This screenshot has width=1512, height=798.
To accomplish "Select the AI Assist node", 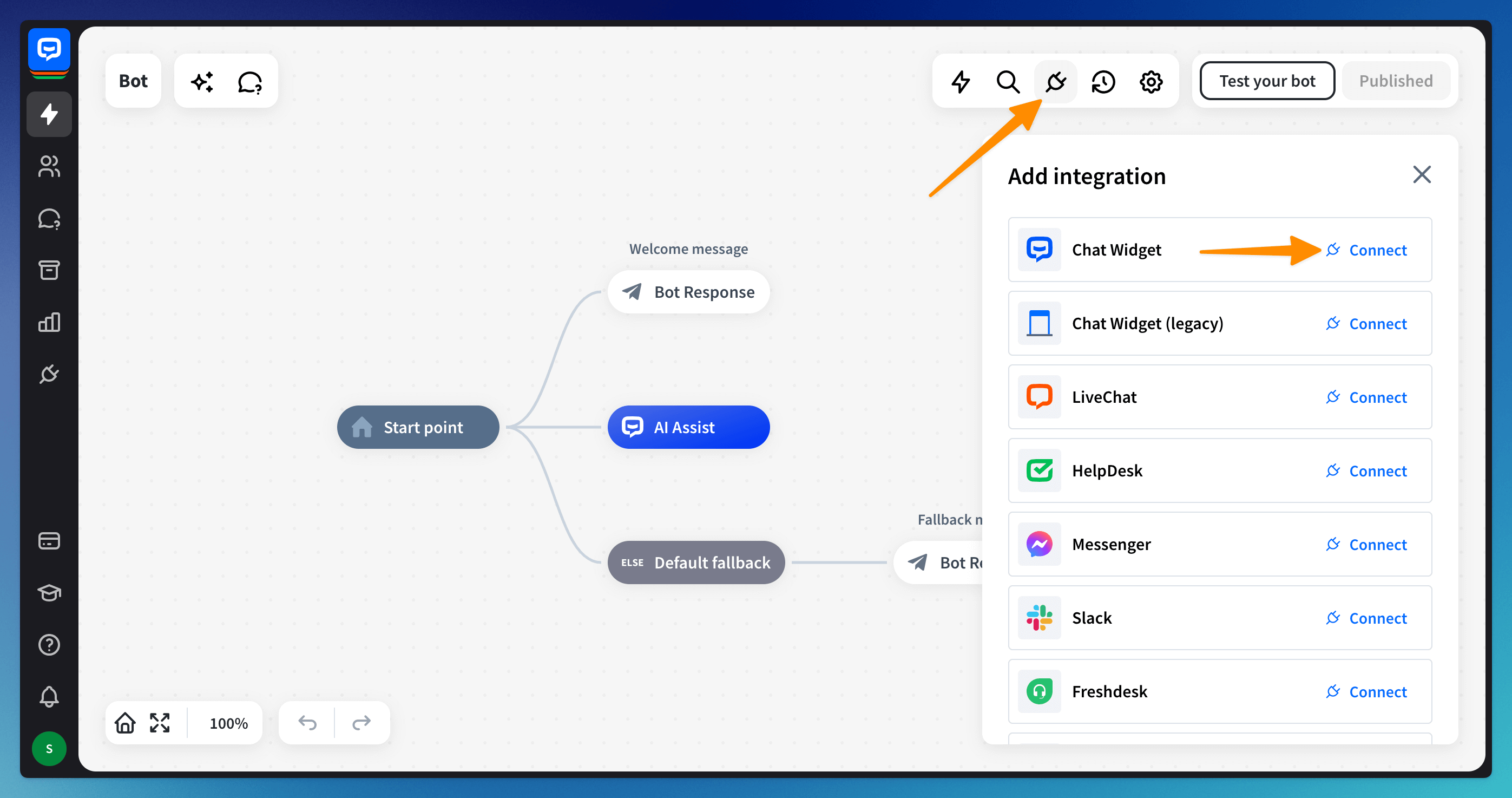I will 688,428.
